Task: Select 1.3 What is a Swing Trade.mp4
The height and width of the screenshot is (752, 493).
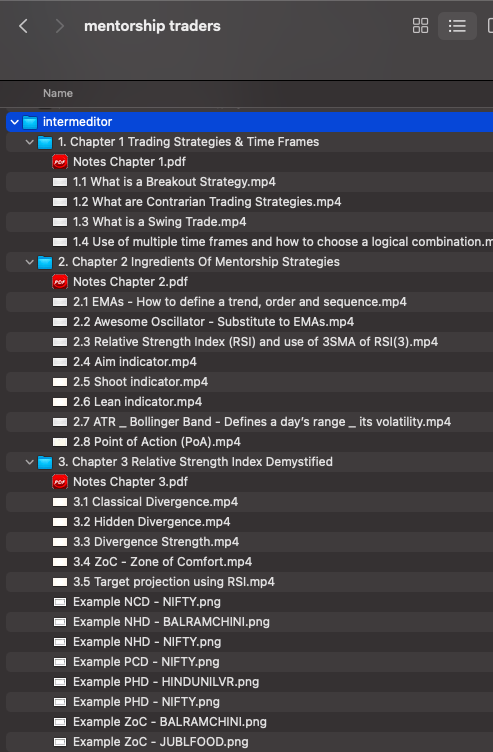Action: (x=249, y=222)
